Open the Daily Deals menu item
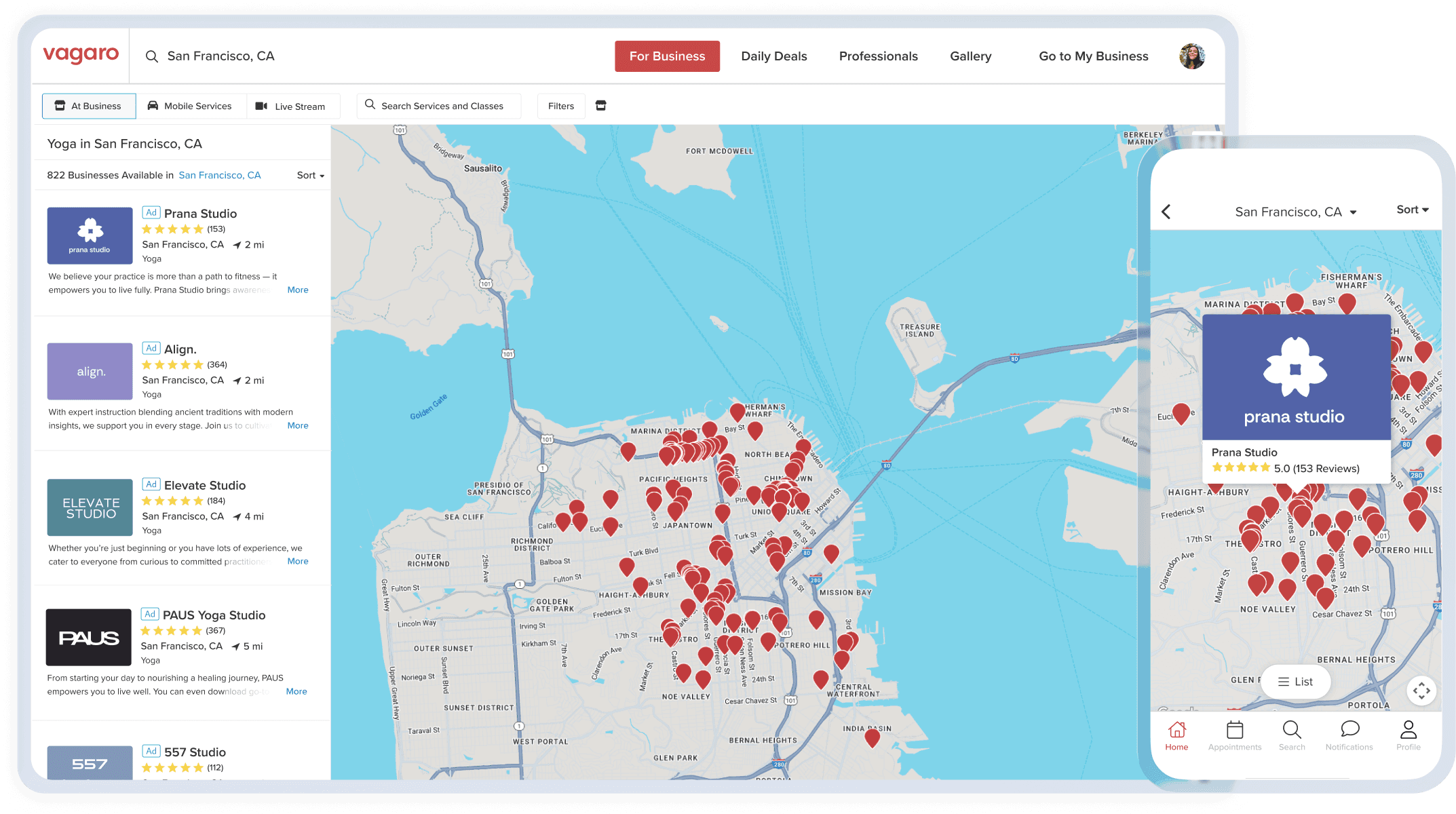This screenshot has height=814, width=1456. pos(774,56)
